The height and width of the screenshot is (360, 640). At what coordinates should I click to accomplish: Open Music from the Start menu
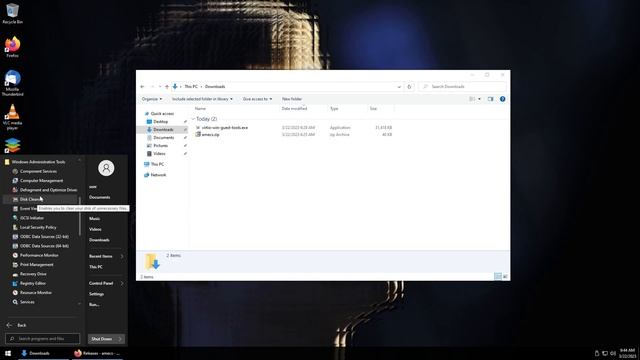point(94,219)
